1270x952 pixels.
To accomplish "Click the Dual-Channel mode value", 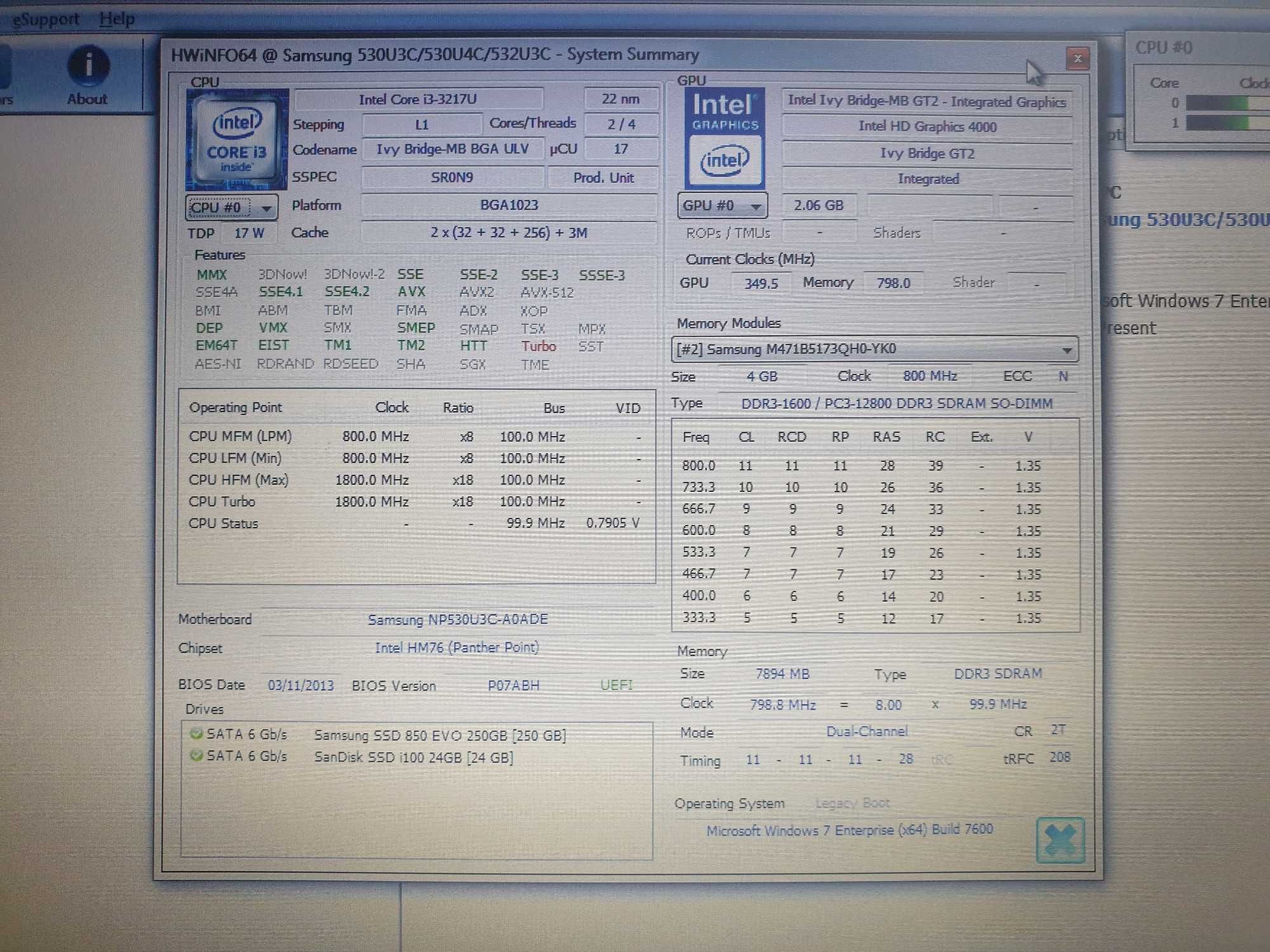I will (x=867, y=731).
